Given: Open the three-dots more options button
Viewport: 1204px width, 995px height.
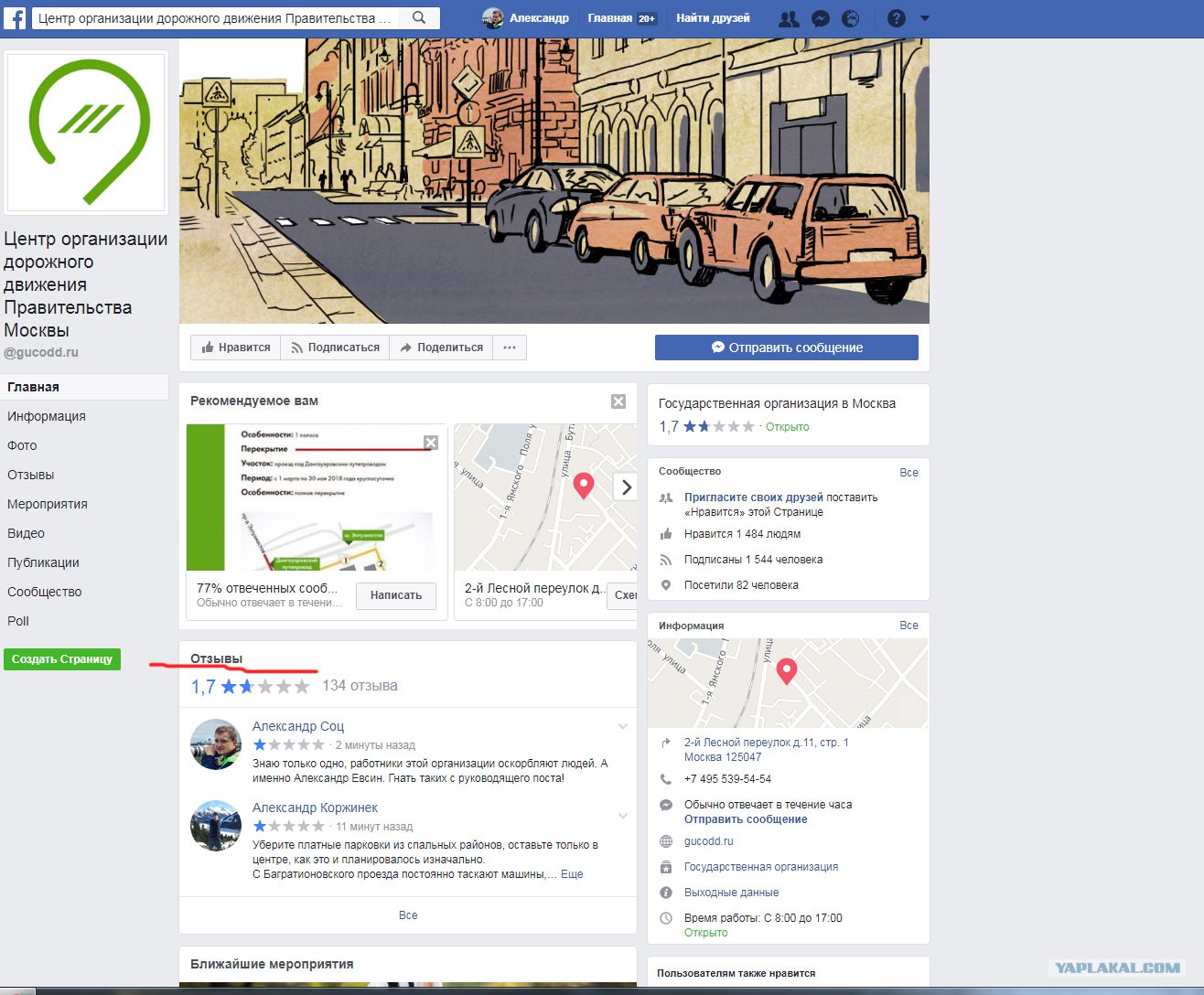Looking at the screenshot, I should pos(510,348).
